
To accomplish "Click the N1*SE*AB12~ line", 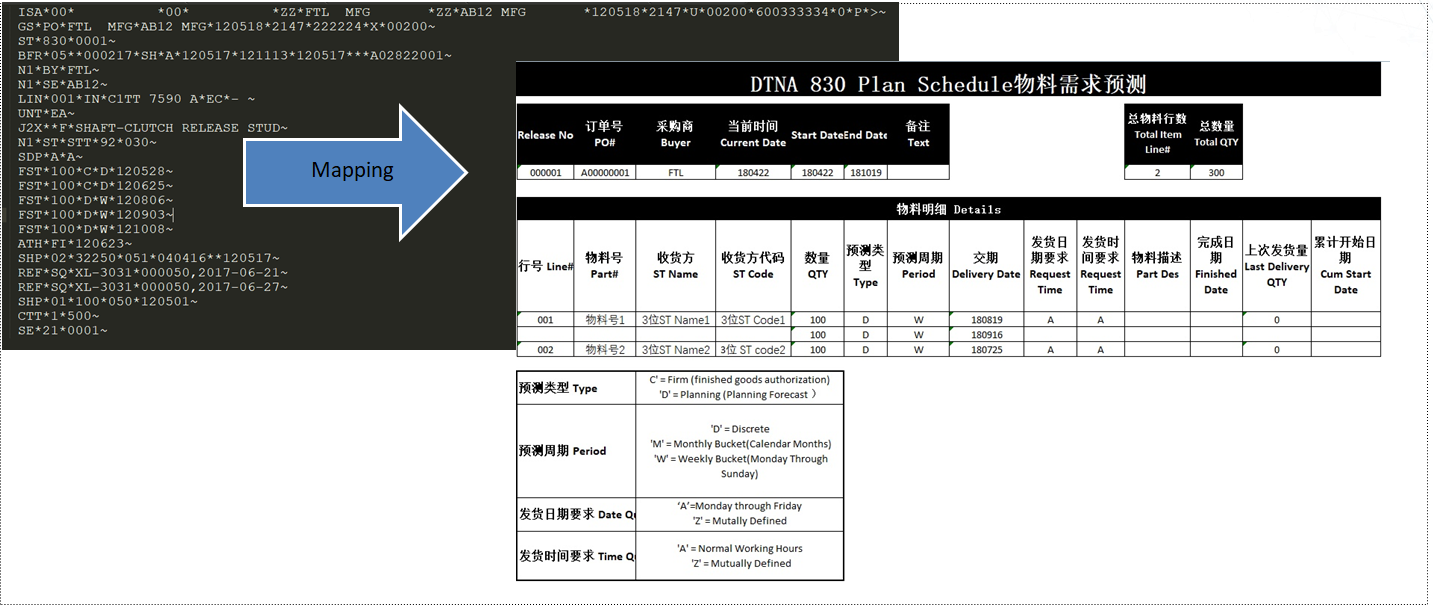I will pyautogui.click(x=63, y=84).
